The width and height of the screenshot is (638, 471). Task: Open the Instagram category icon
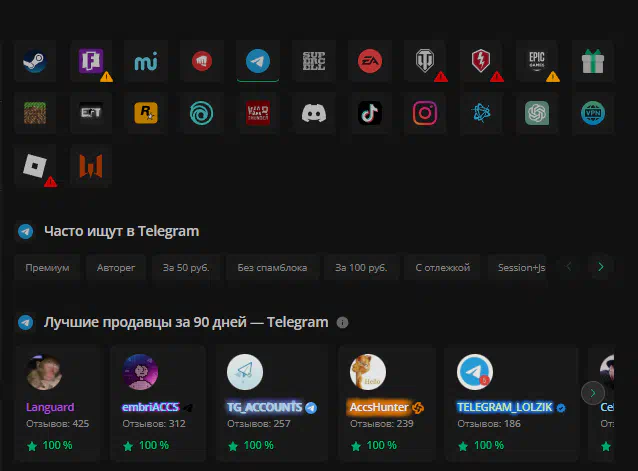(x=425, y=113)
